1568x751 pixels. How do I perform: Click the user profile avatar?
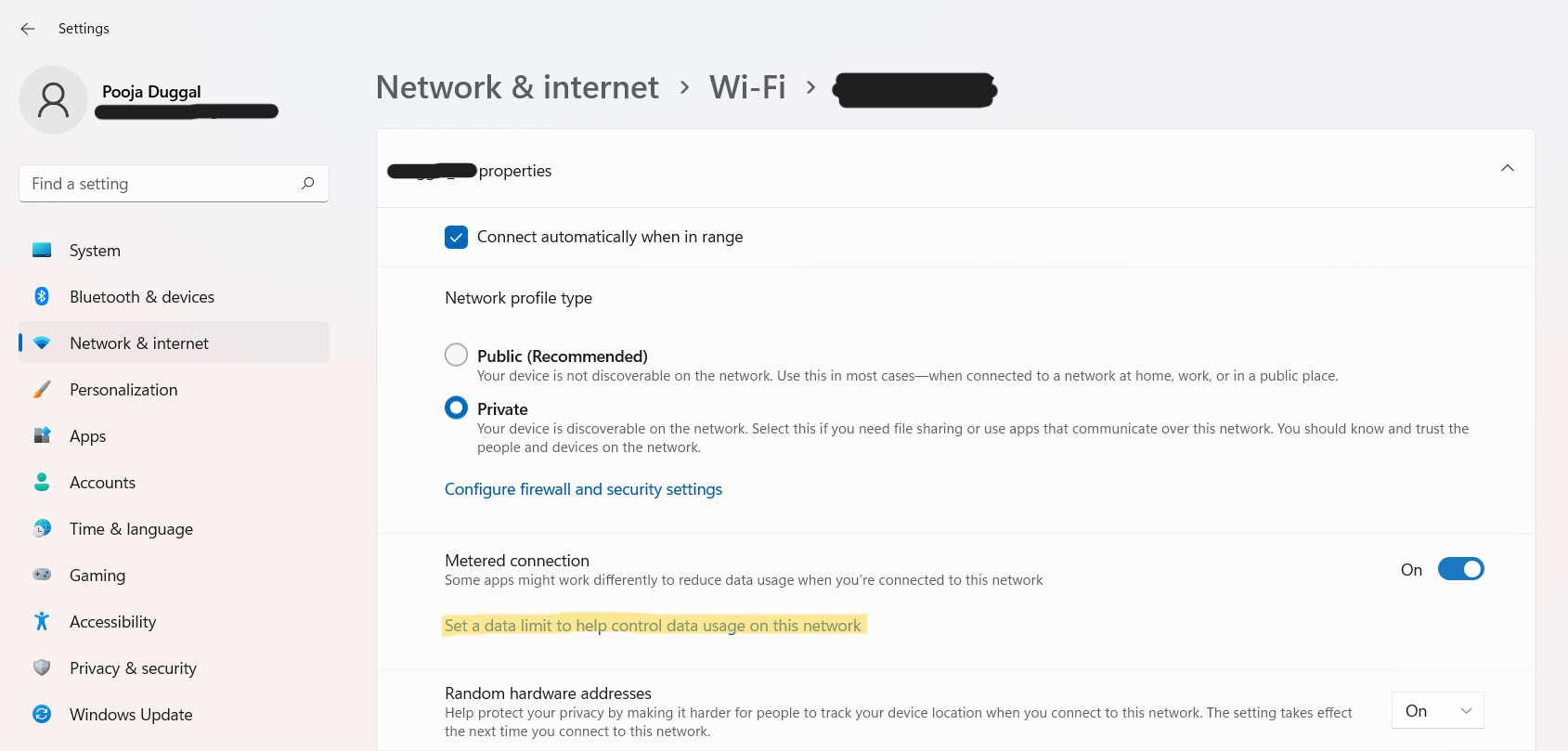click(x=53, y=99)
